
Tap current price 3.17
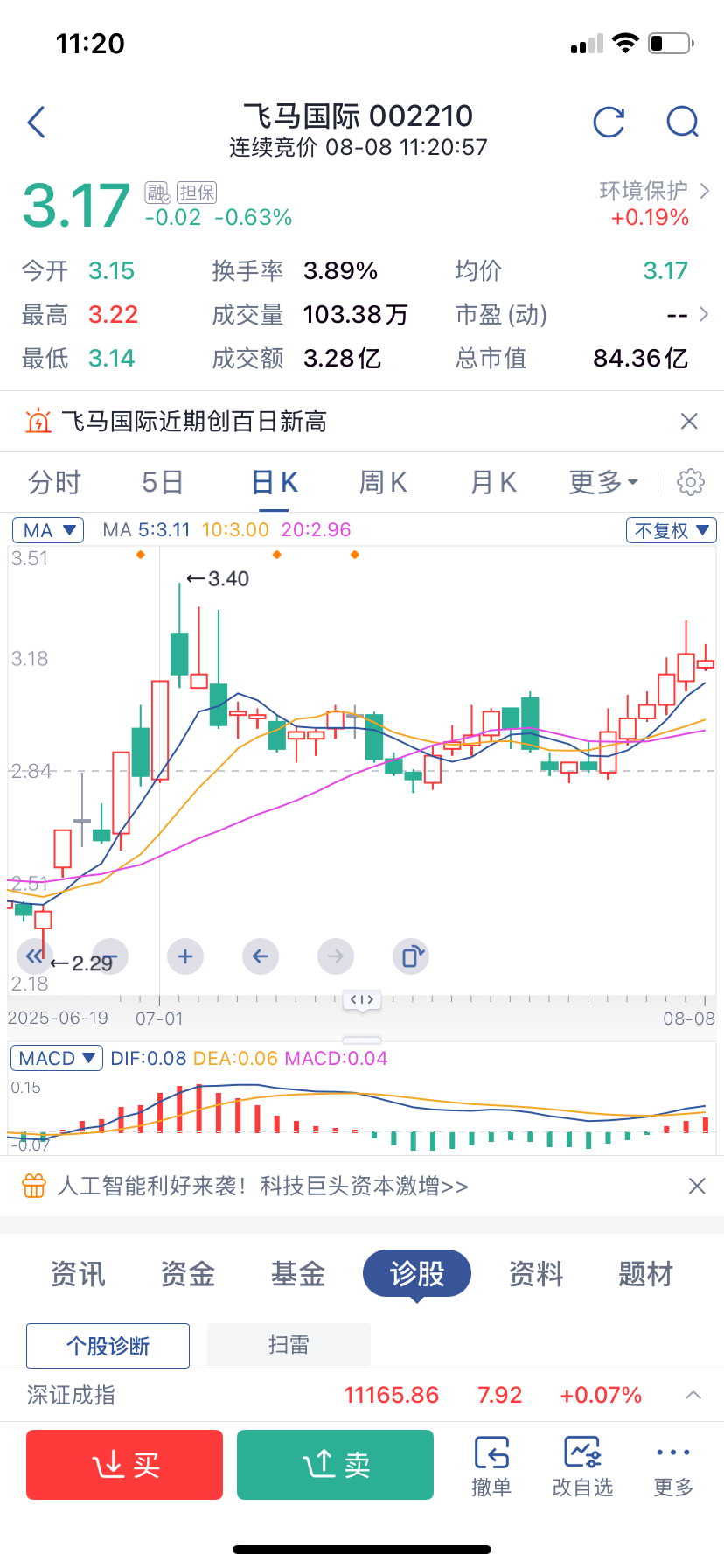pyautogui.click(x=77, y=206)
